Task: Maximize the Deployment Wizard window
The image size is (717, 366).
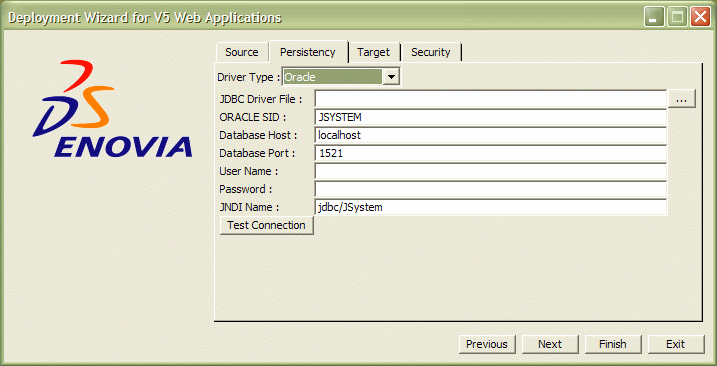Action: (677, 18)
